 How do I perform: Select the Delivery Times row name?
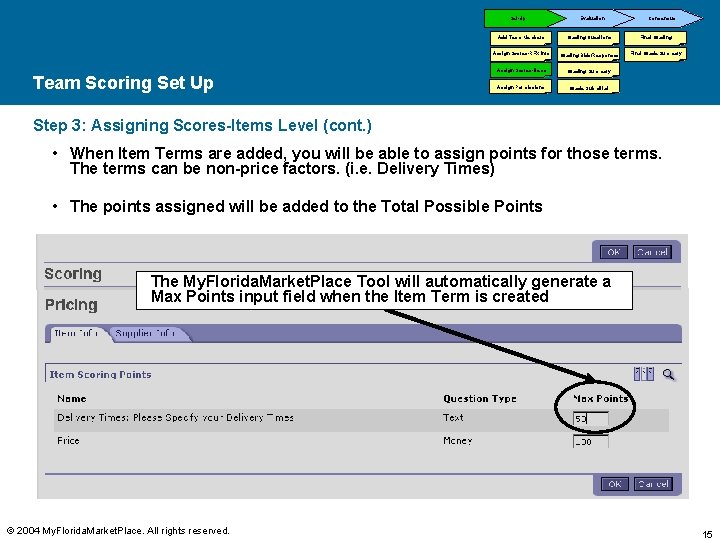tap(175, 418)
